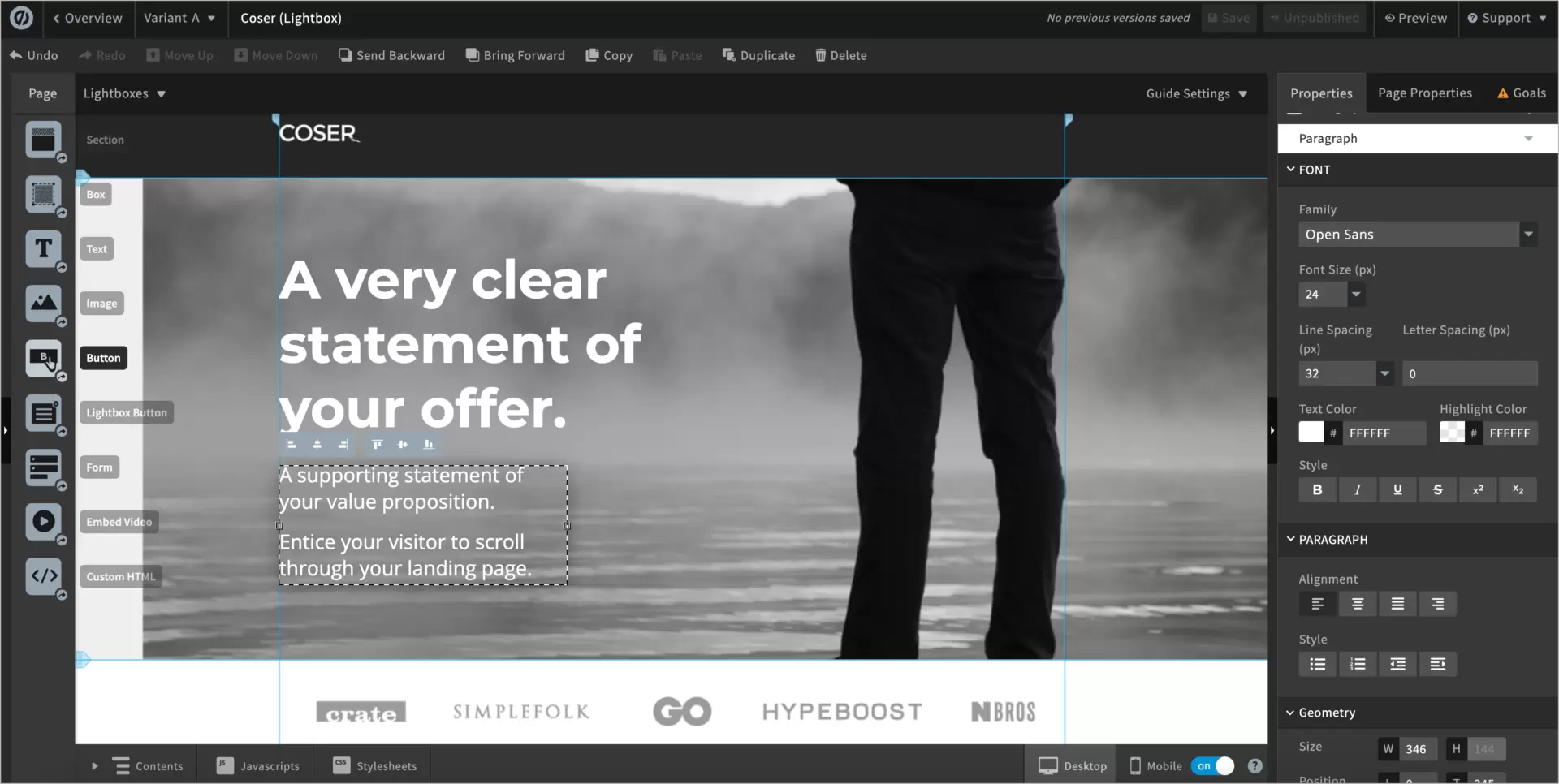1559x784 pixels.
Task: Open the help question mark icon
Action: pos(1255,766)
